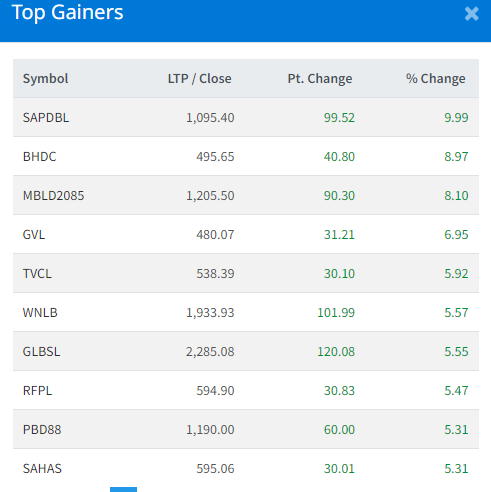Open the PBD88 symbol

(x=42, y=430)
